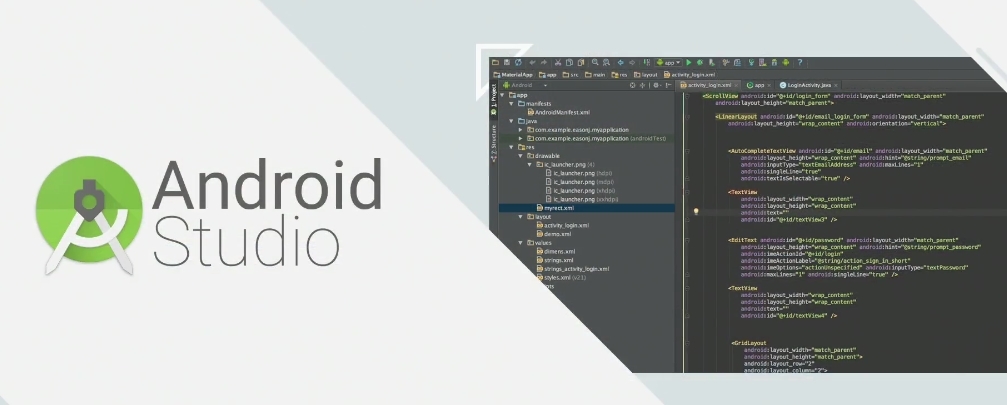Start debugging with the green bug icon

[700, 62]
